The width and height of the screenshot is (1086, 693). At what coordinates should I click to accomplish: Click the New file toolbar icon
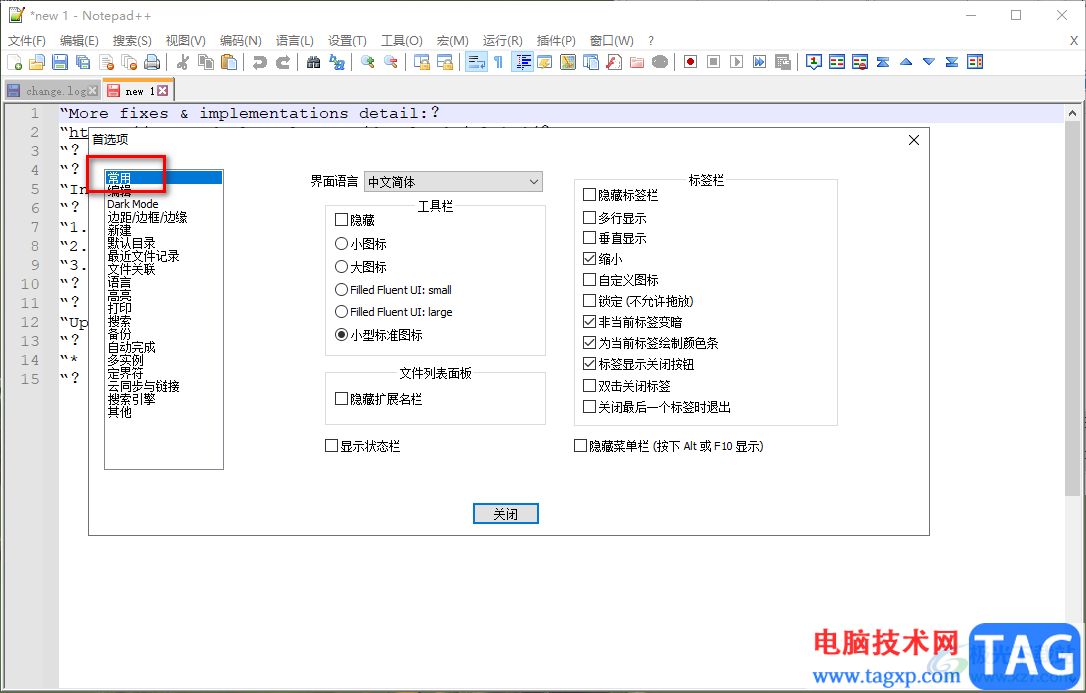(15, 62)
